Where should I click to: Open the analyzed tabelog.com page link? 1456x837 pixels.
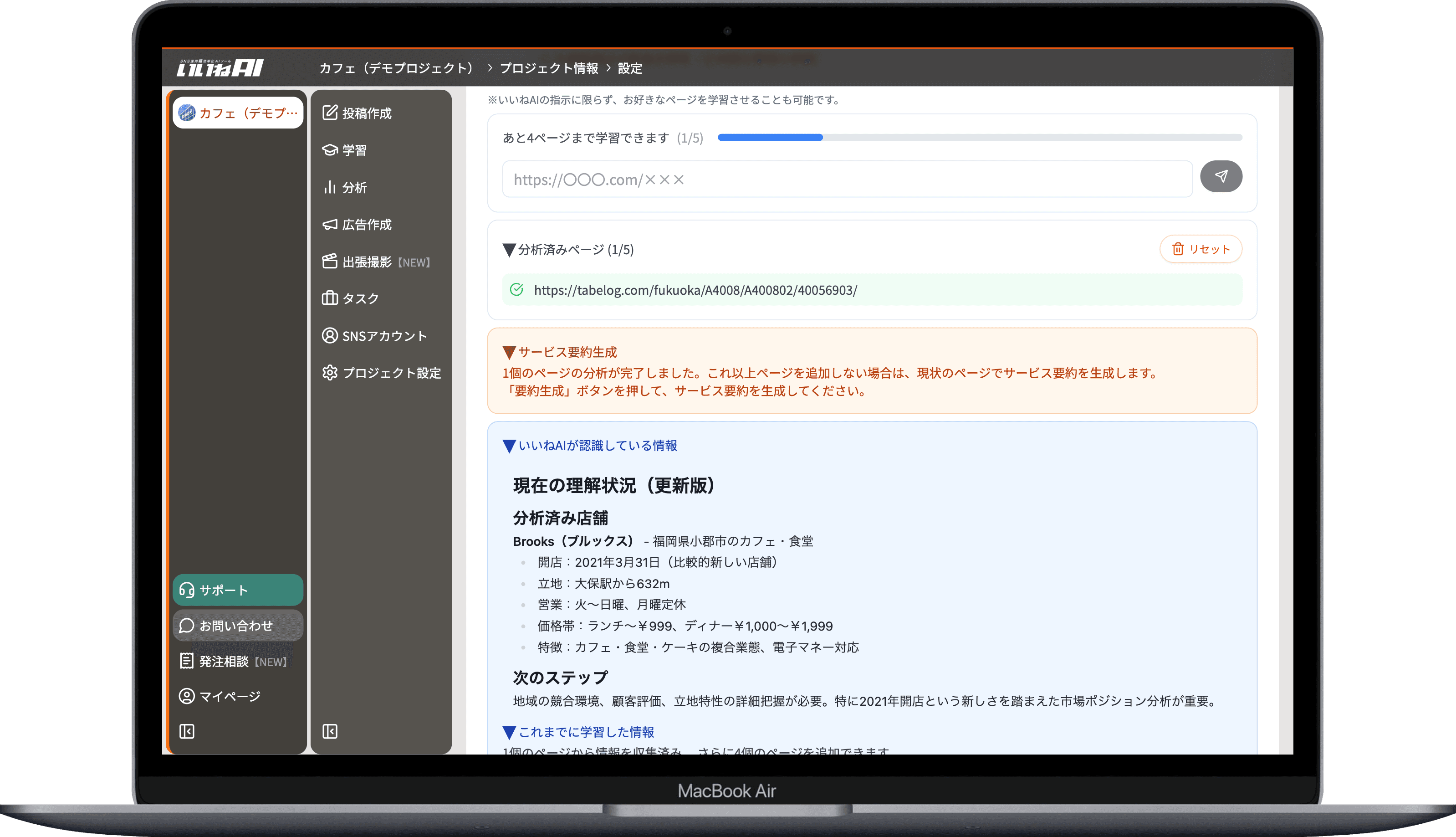[695, 290]
